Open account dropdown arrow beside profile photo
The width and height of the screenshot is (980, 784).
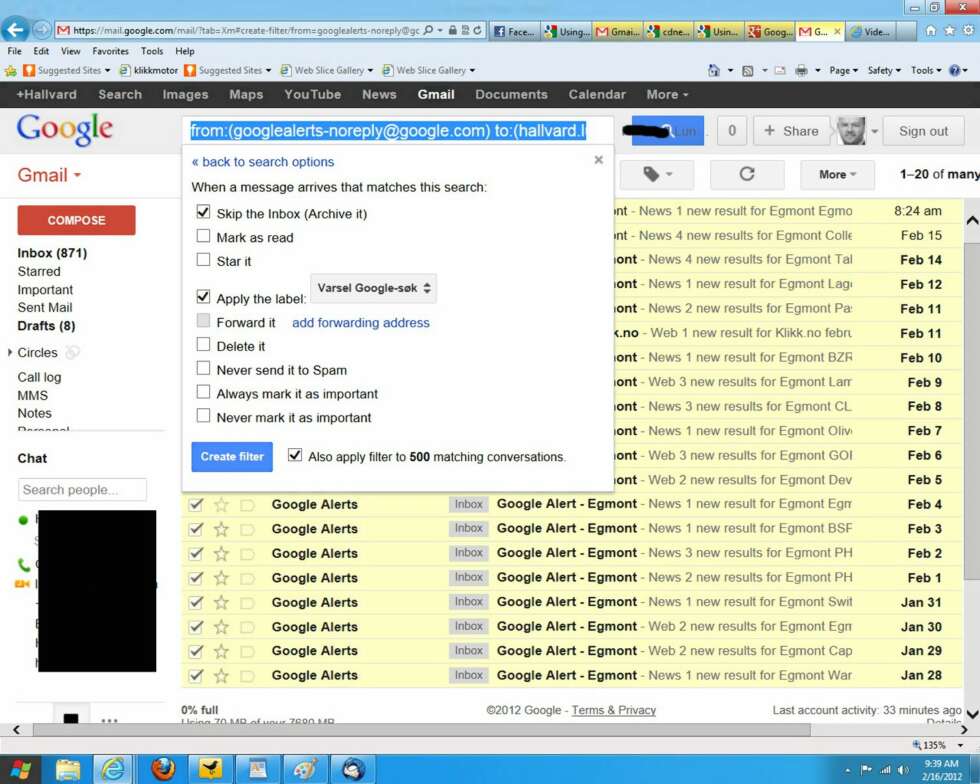pos(874,131)
